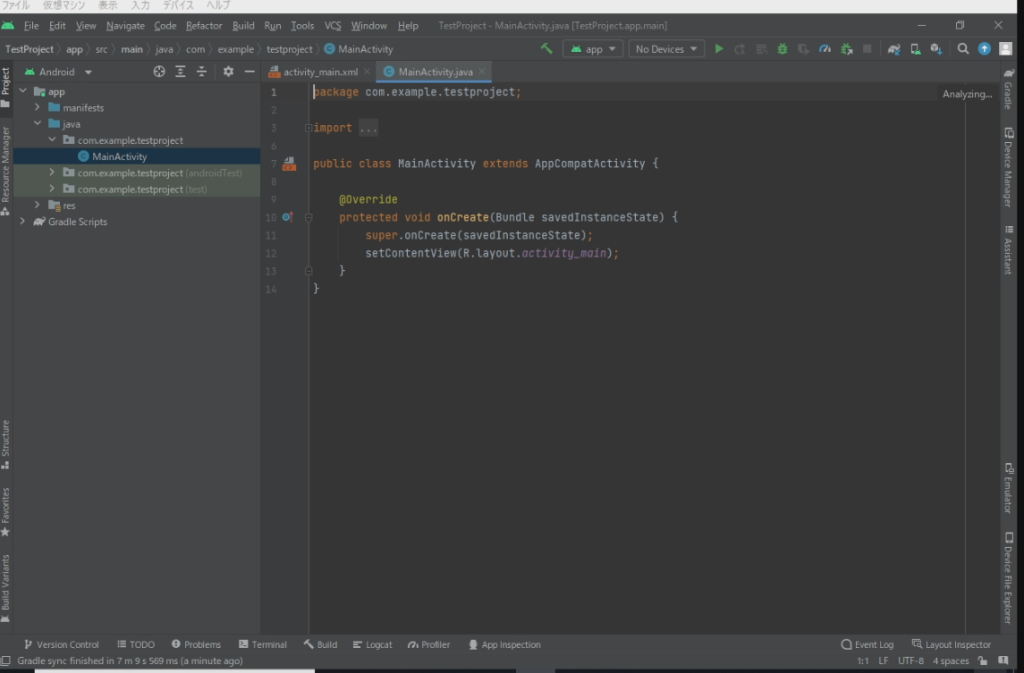Switch to the activity_main.xml tab
Viewport: 1024px width, 673px height.
click(320, 72)
